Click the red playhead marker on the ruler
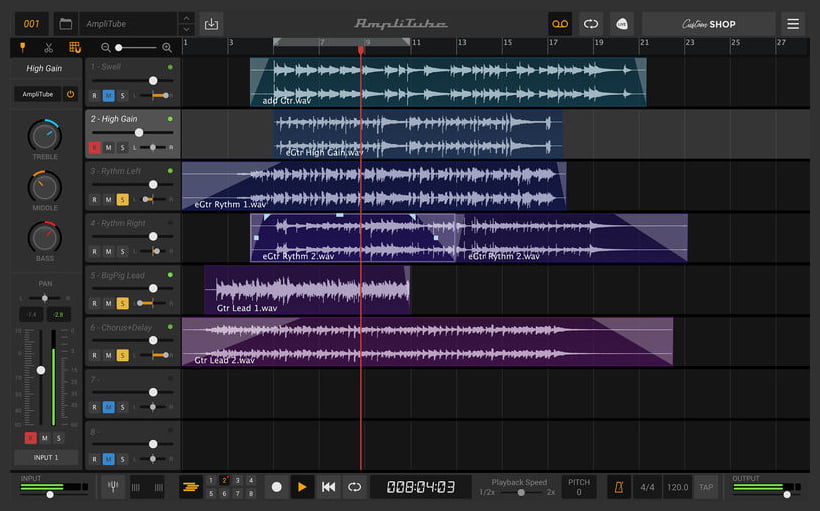 tap(361, 50)
